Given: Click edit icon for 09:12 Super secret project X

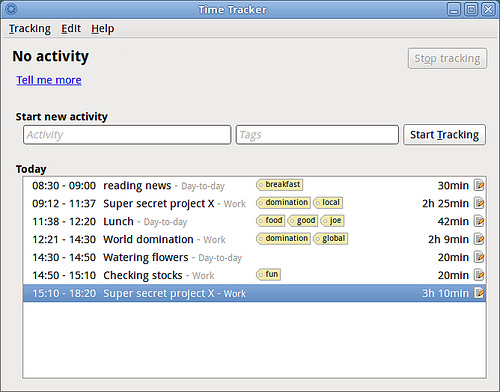Looking at the screenshot, I should [479, 203].
